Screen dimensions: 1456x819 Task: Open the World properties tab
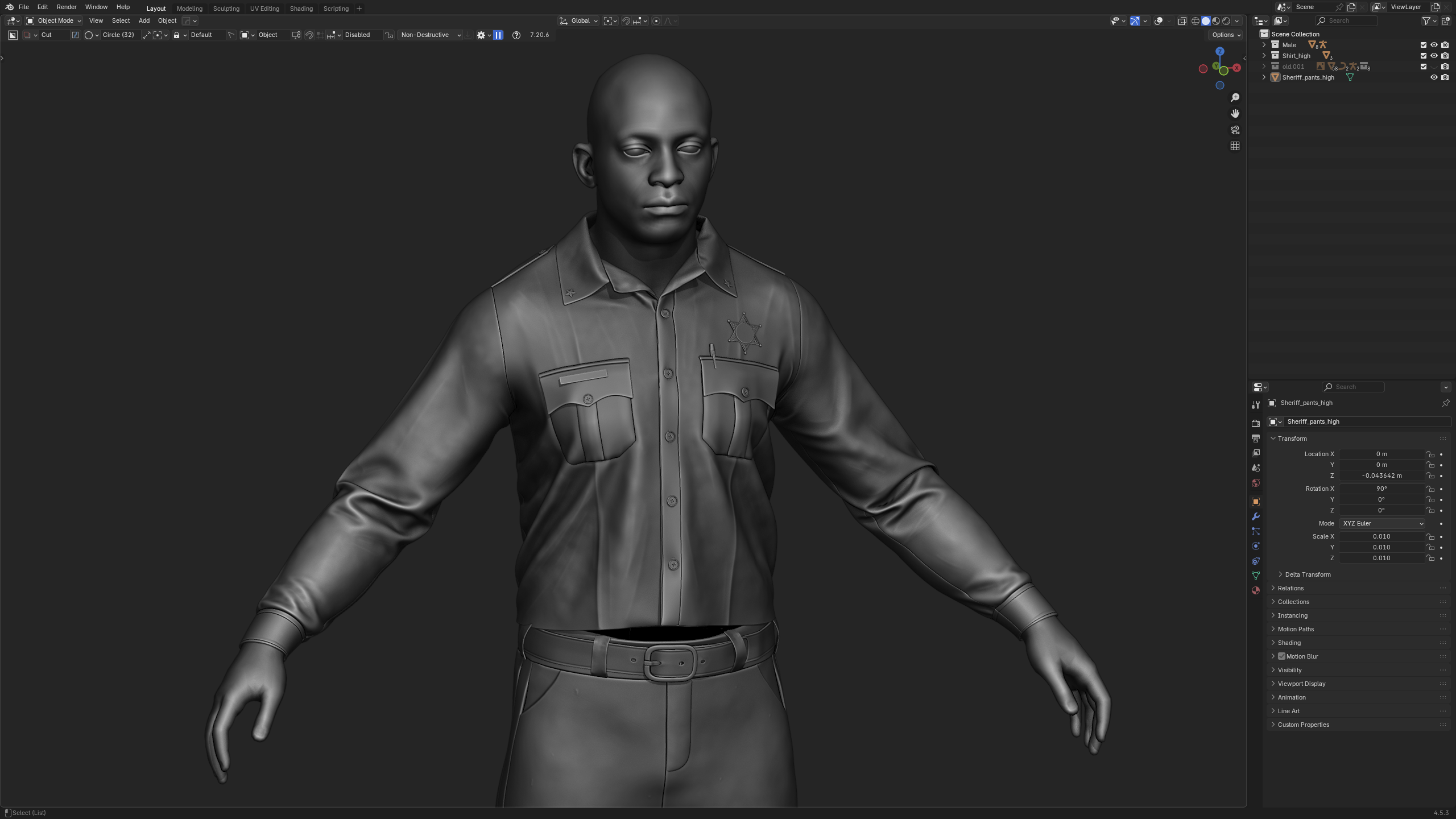(x=1256, y=483)
